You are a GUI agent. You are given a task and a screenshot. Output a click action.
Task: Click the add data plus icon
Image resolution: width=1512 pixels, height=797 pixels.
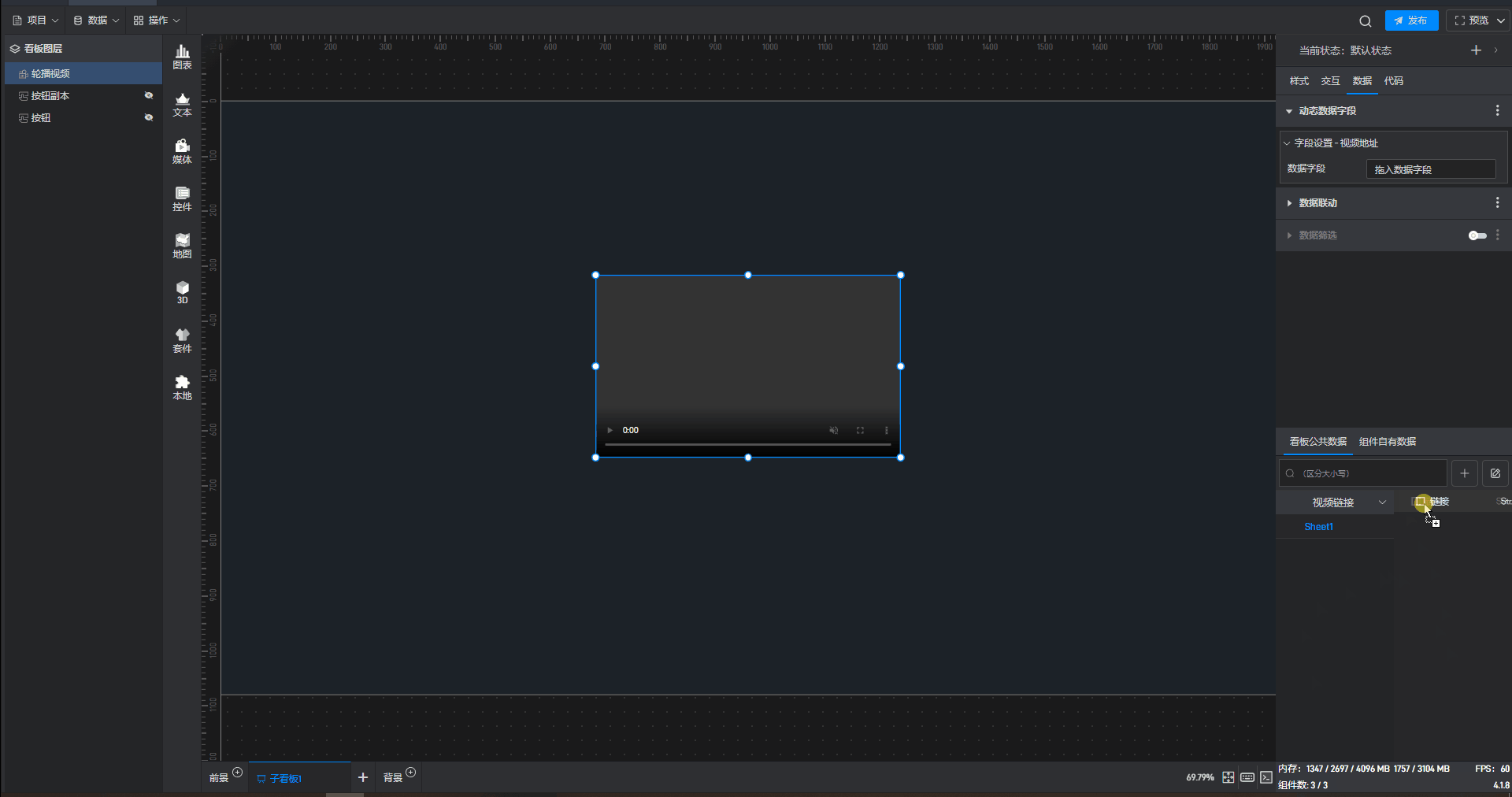coord(1464,473)
